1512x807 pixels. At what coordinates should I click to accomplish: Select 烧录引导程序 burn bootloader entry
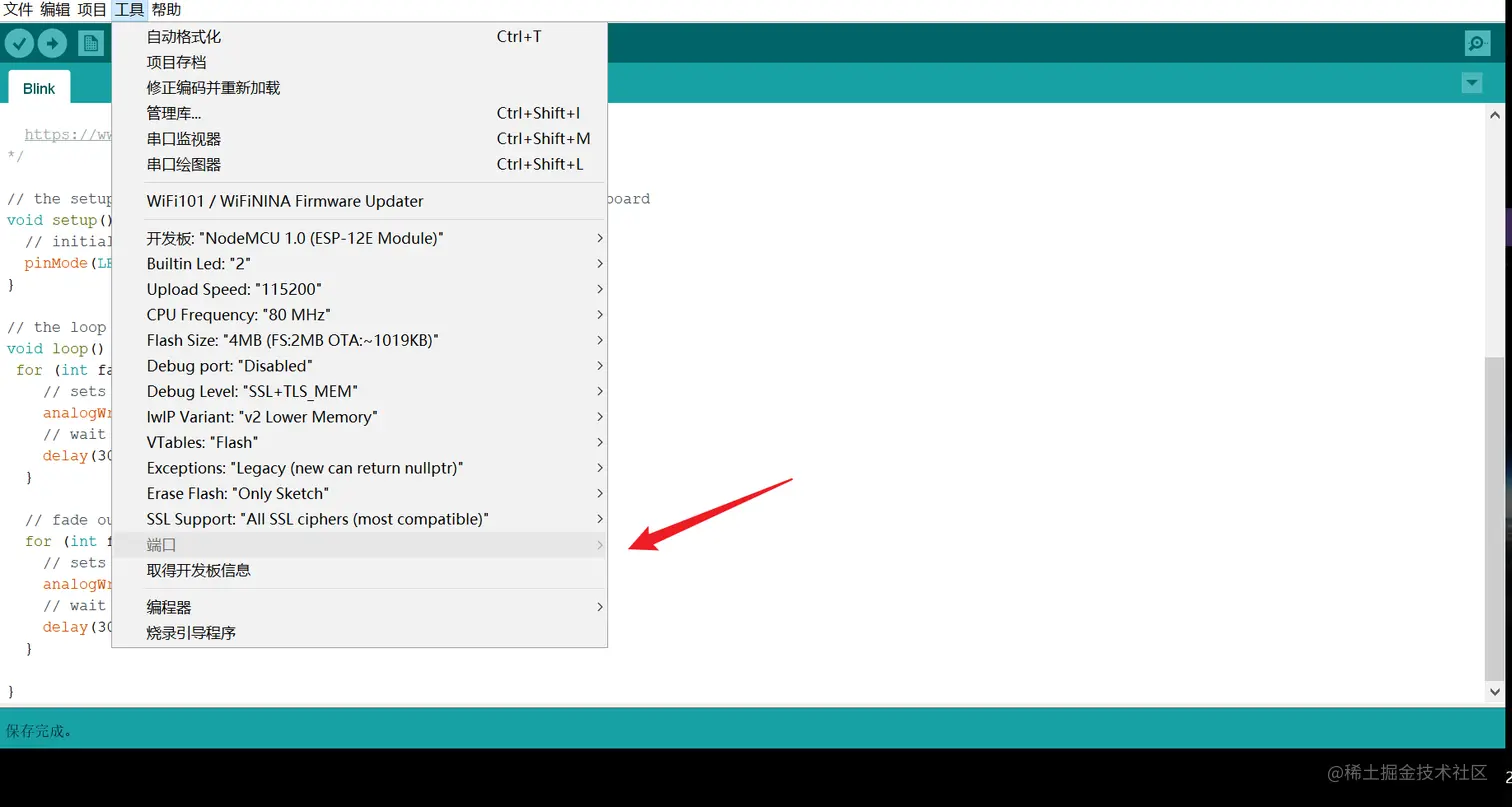point(359,633)
